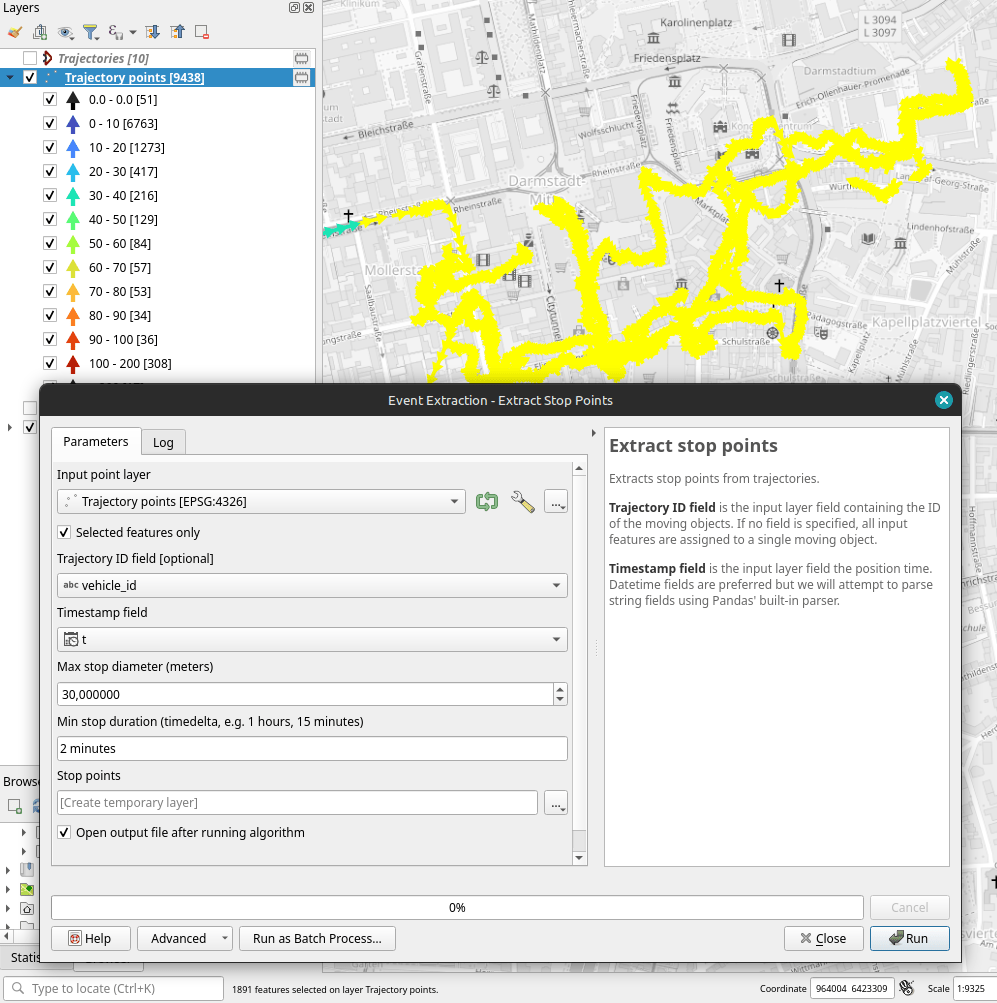Select the Parameters tab
The image size is (997, 1003).
coord(96,442)
